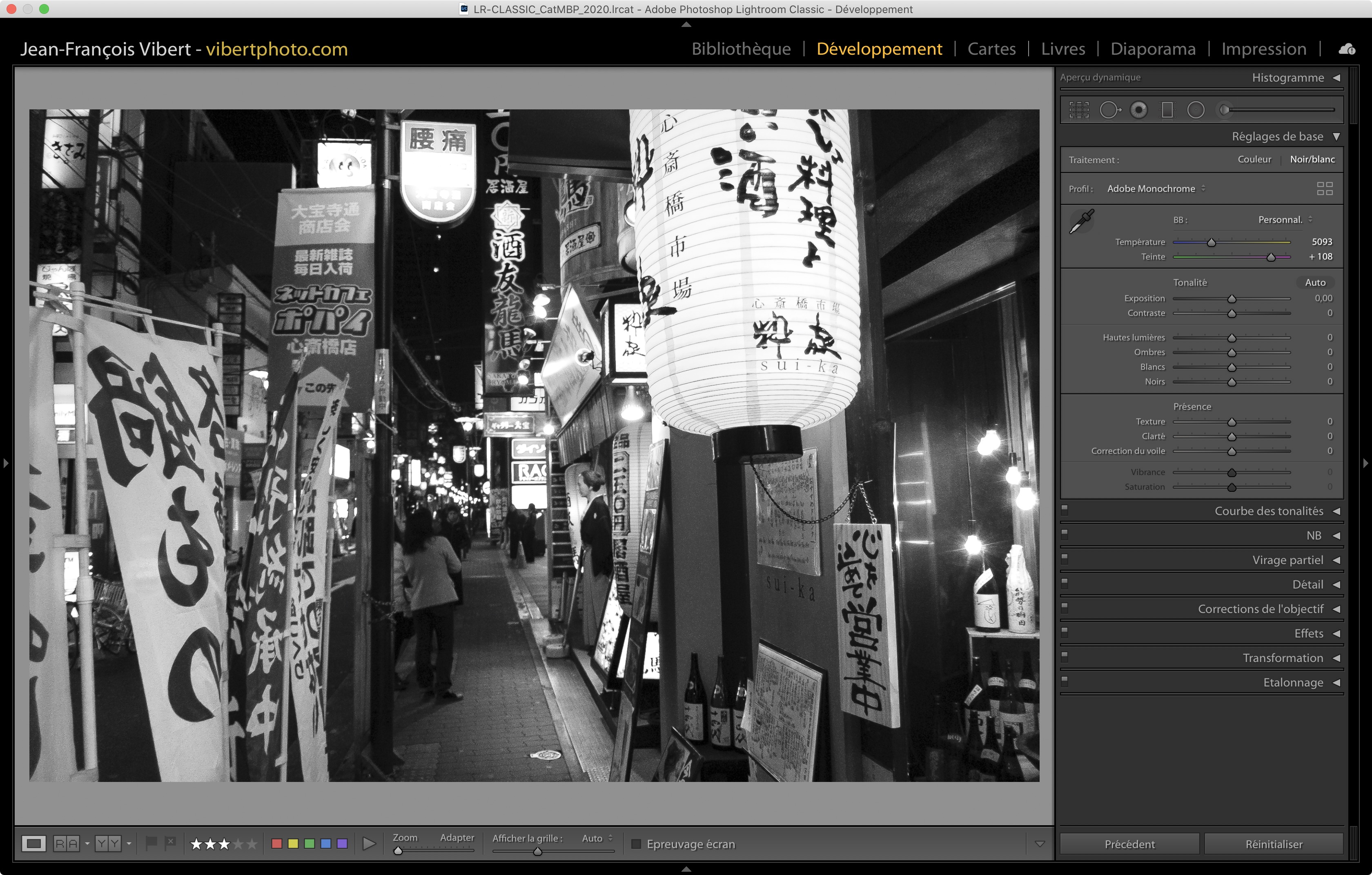Click the Réinitialiser button
Viewport: 1372px width, 875px height.
[1274, 844]
